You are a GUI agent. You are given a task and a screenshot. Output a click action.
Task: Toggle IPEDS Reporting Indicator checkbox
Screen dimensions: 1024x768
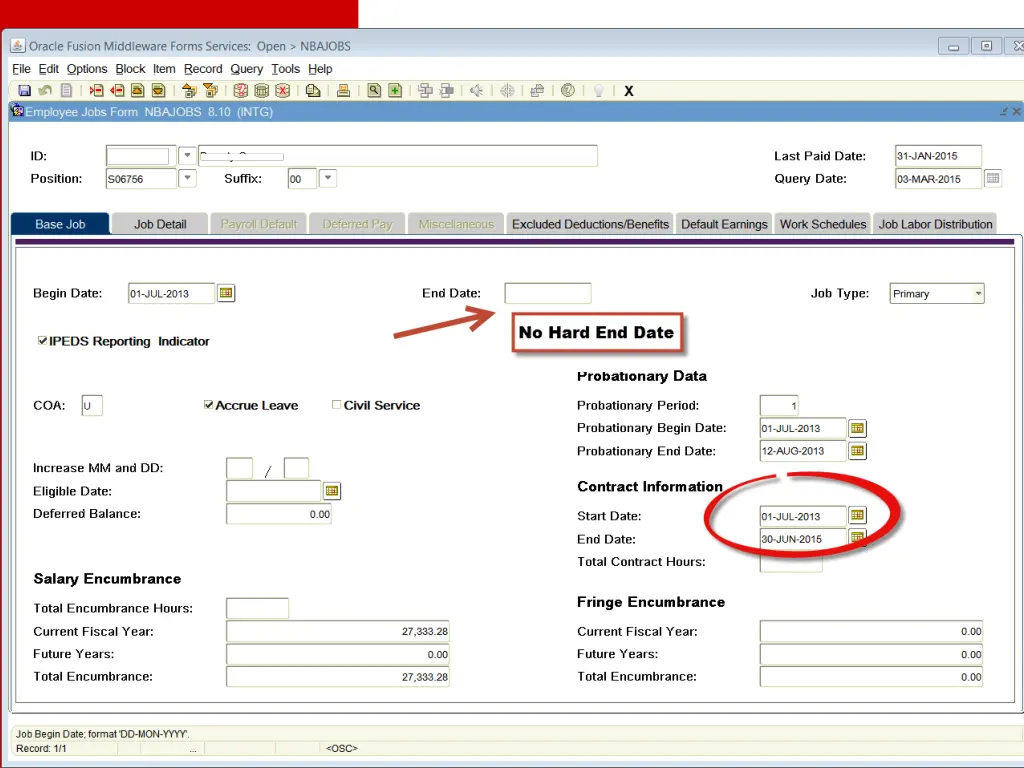tap(42, 341)
